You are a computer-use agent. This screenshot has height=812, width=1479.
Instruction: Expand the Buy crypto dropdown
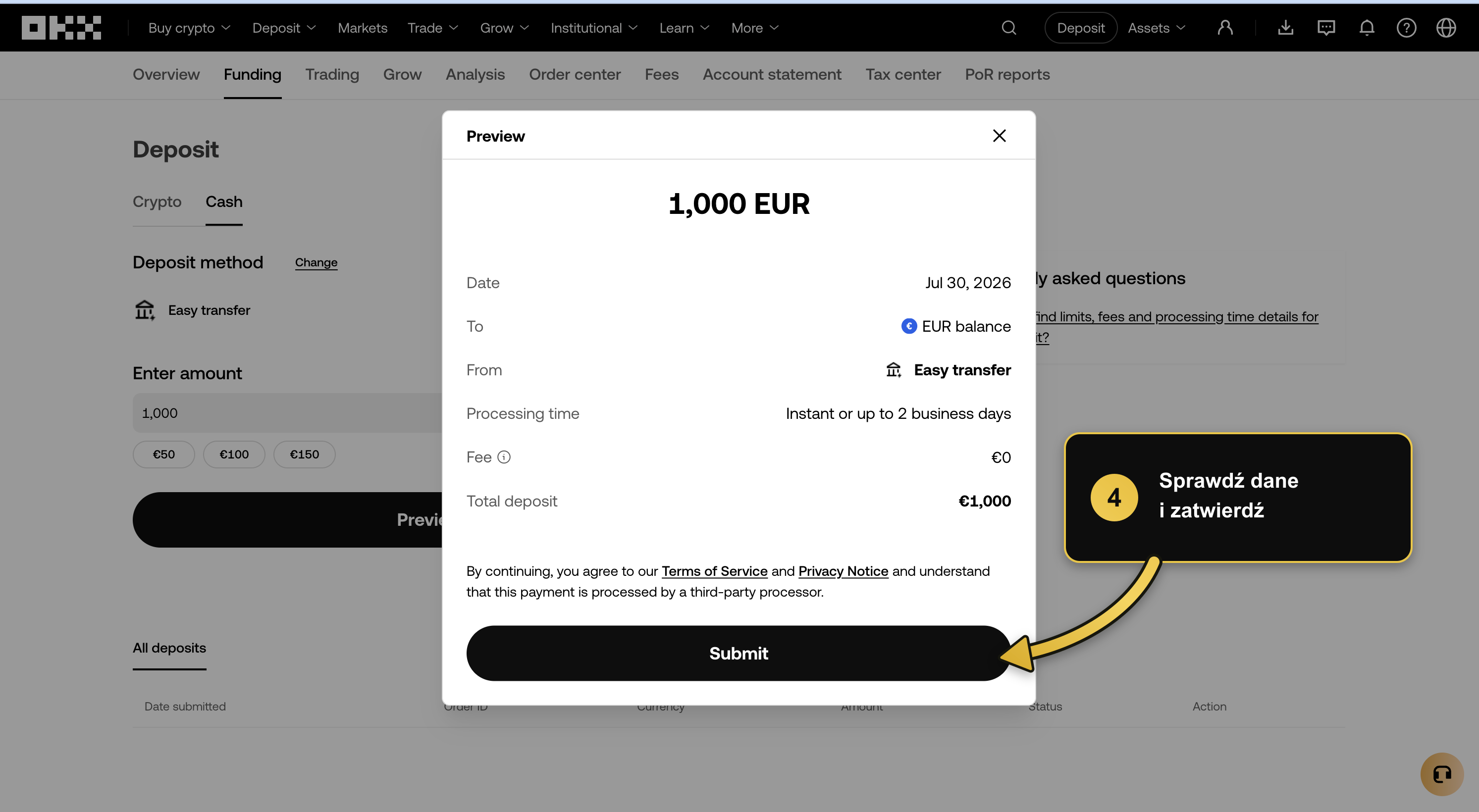189,28
